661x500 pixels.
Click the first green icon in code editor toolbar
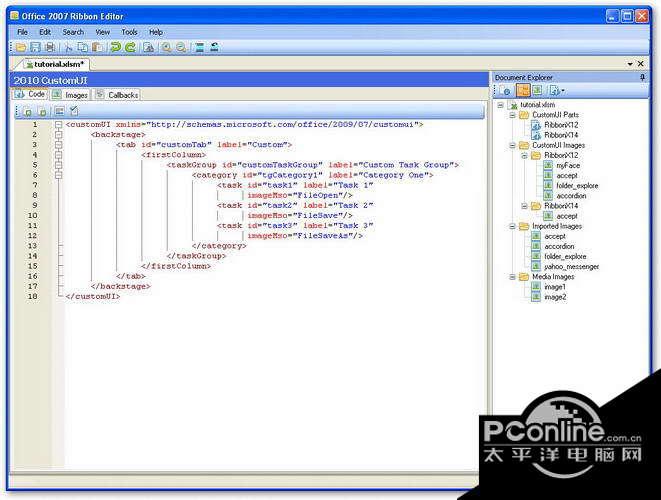tap(28, 112)
